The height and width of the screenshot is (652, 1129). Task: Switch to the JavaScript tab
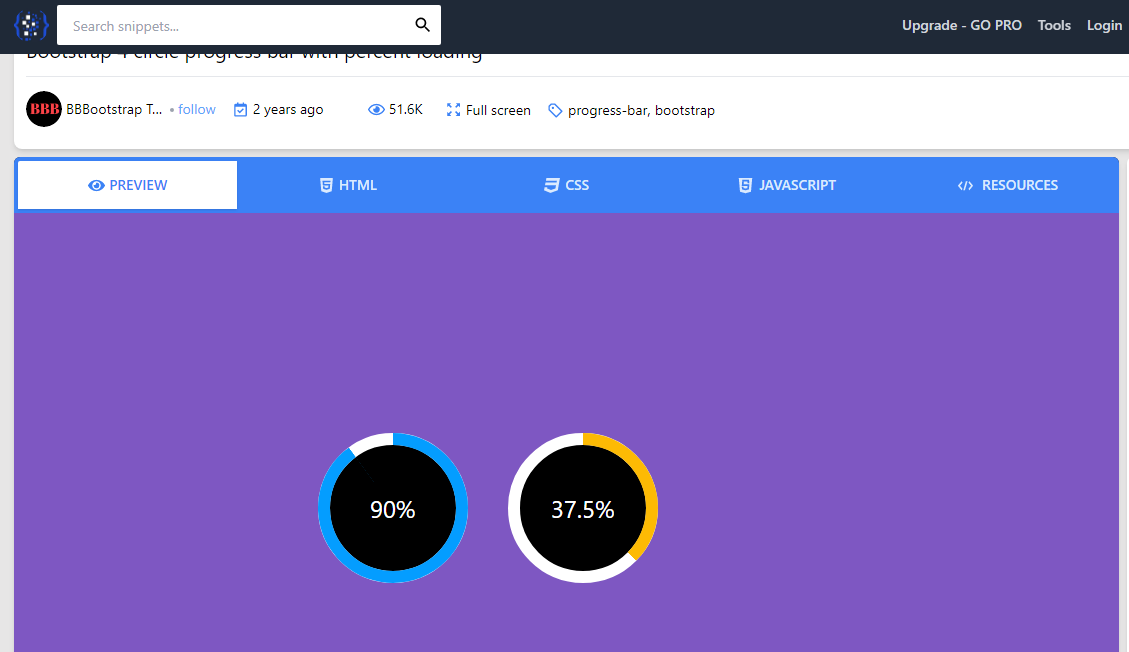[787, 185]
